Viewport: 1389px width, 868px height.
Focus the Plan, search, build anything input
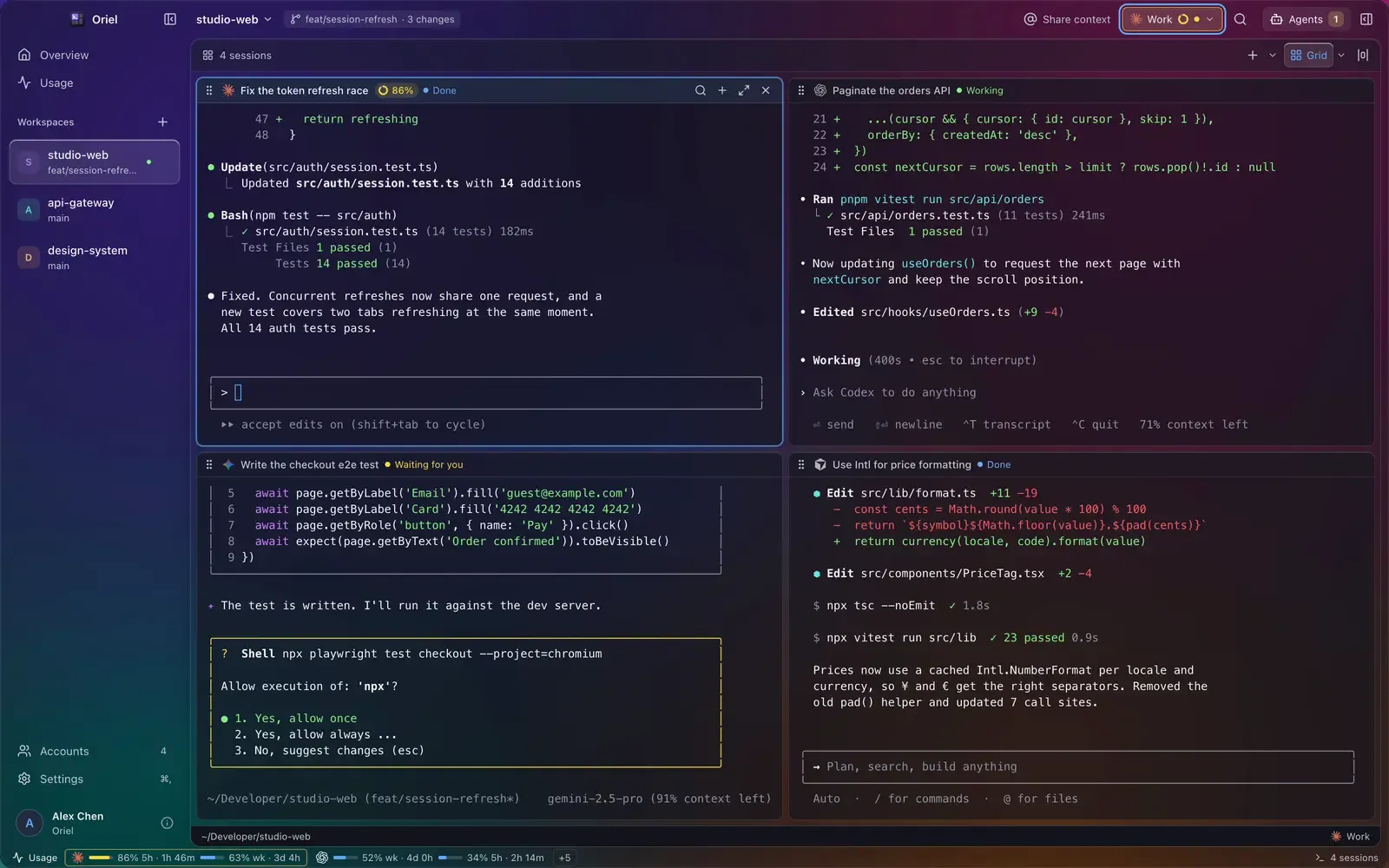tap(1078, 767)
